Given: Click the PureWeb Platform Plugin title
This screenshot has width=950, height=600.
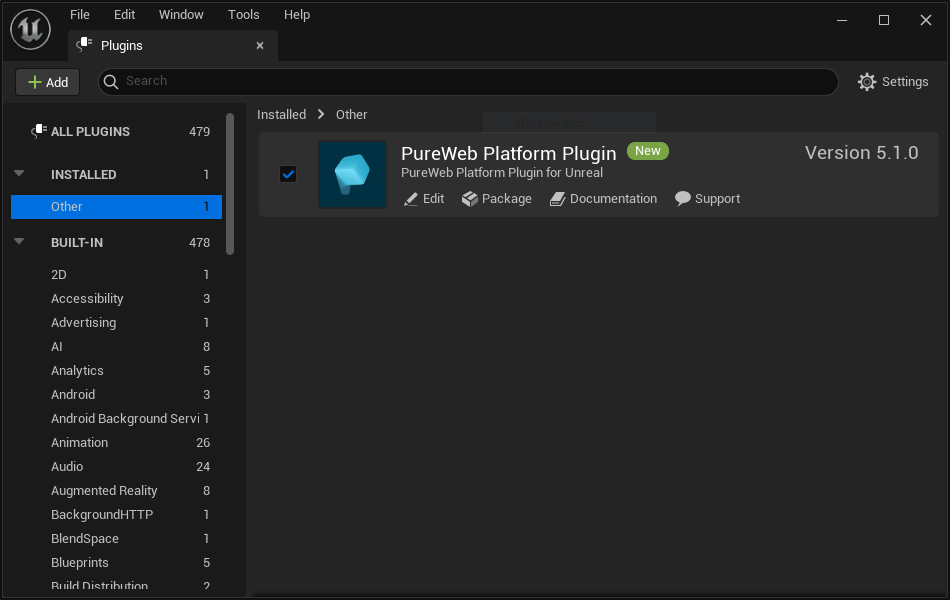Looking at the screenshot, I should click(x=508, y=153).
